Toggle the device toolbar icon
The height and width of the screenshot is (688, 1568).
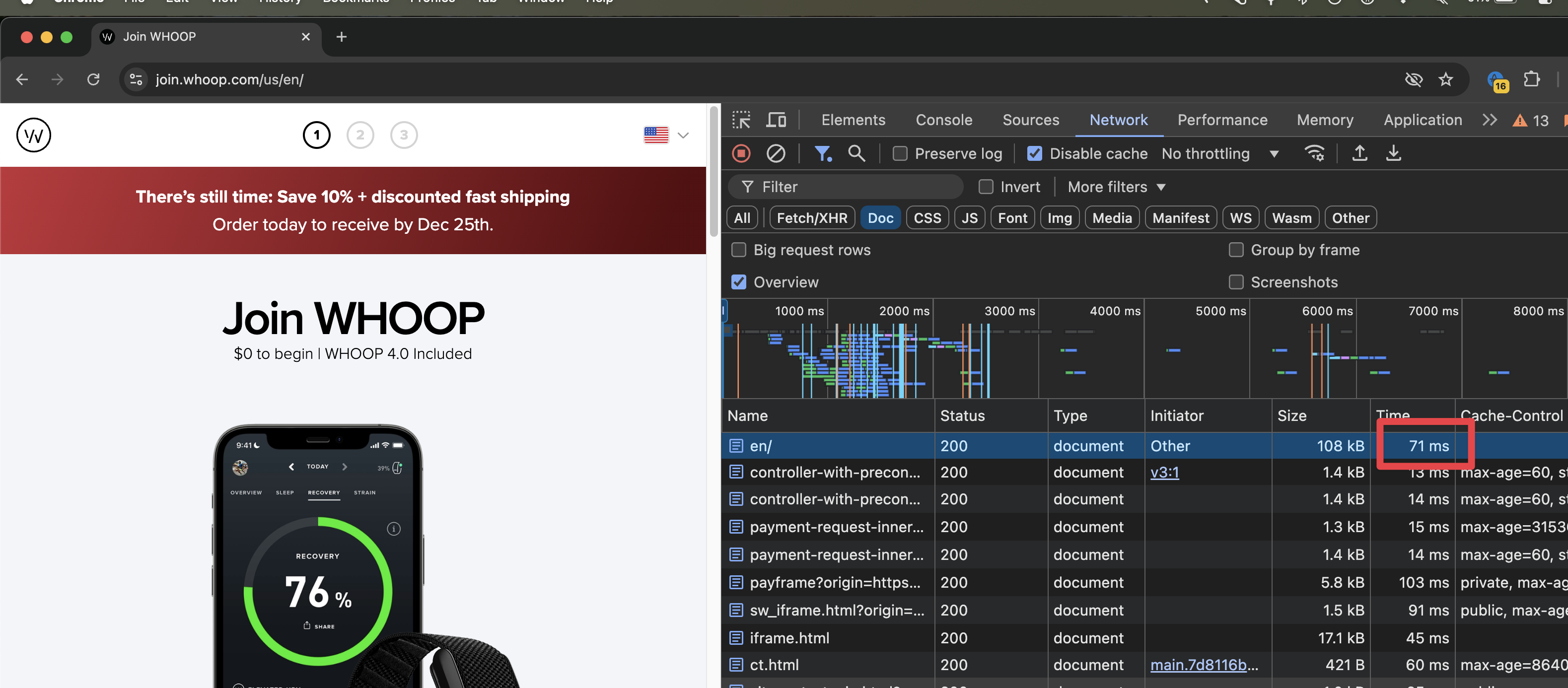click(x=776, y=120)
